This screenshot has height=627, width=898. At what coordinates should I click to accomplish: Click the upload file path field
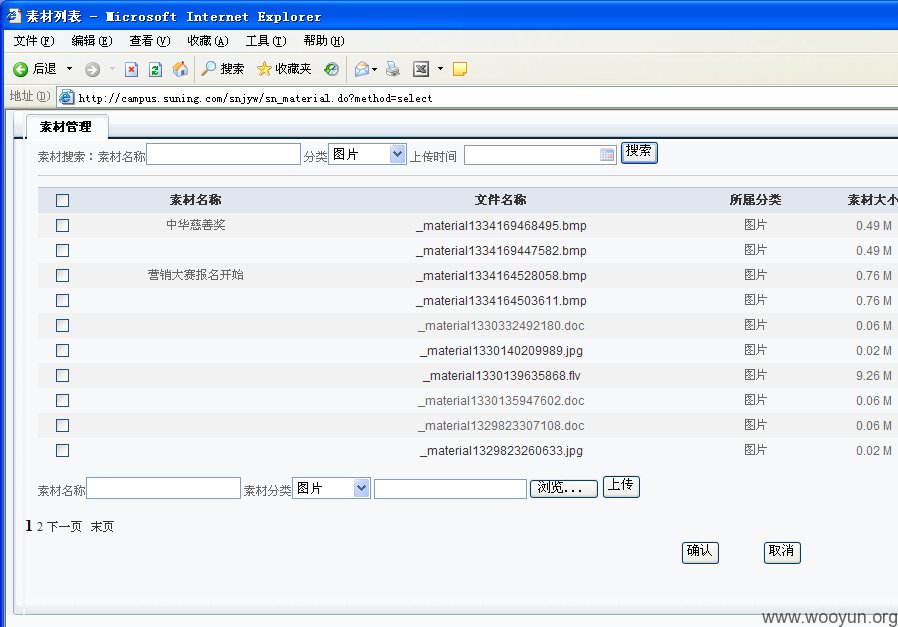(x=450, y=489)
